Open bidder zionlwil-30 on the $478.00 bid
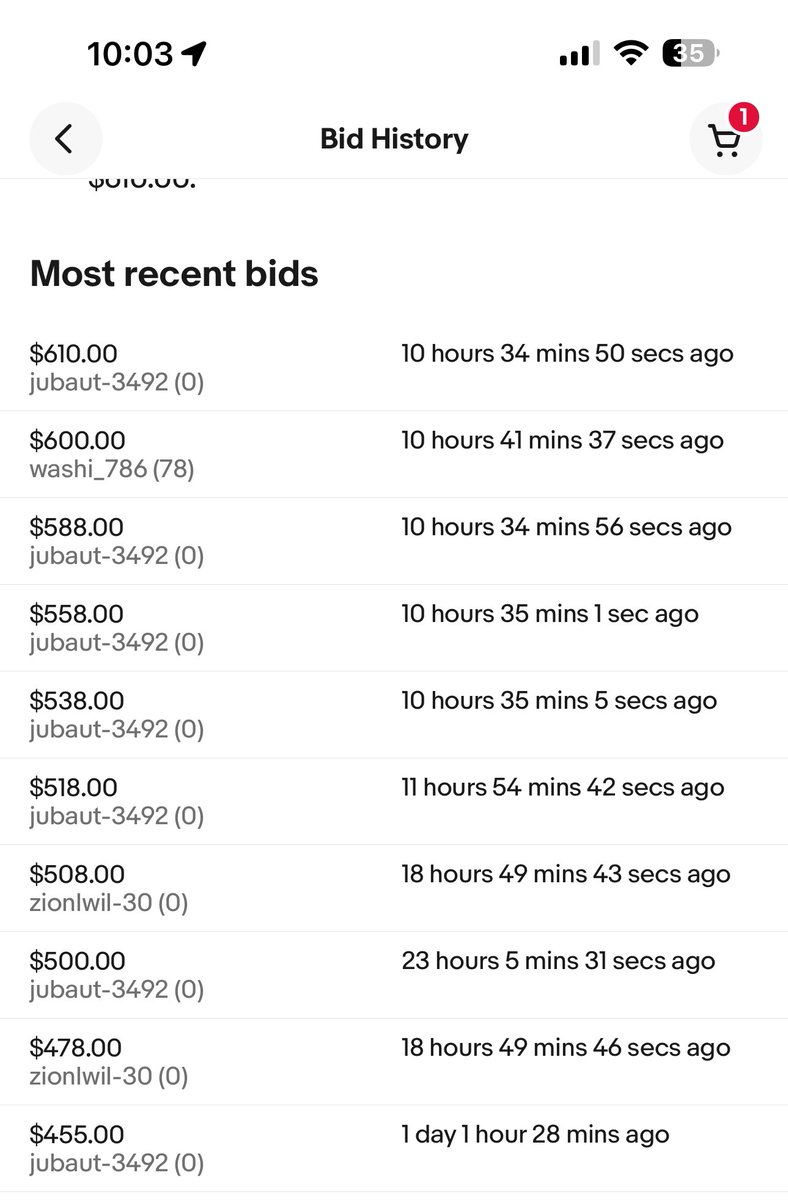This screenshot has height=1200, width=788. pyautogui.click(x=109, y=1077)
